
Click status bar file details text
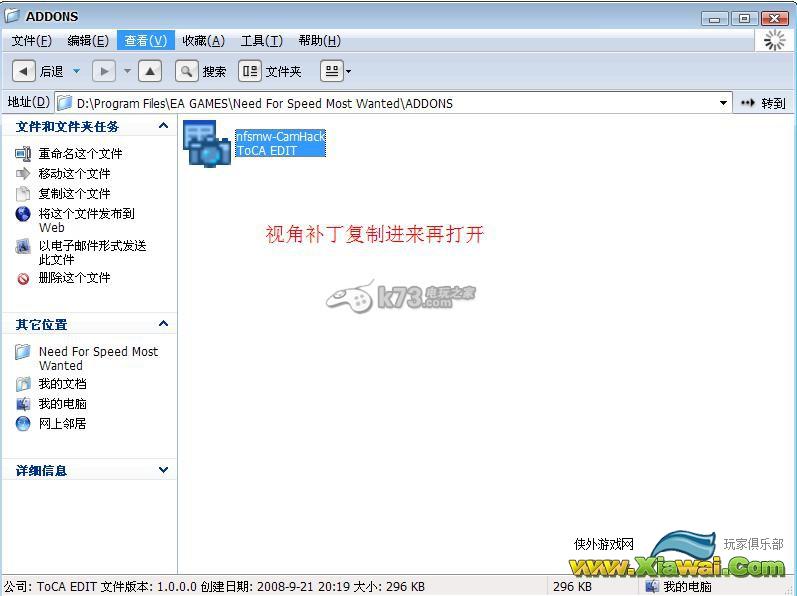point(214,587)
